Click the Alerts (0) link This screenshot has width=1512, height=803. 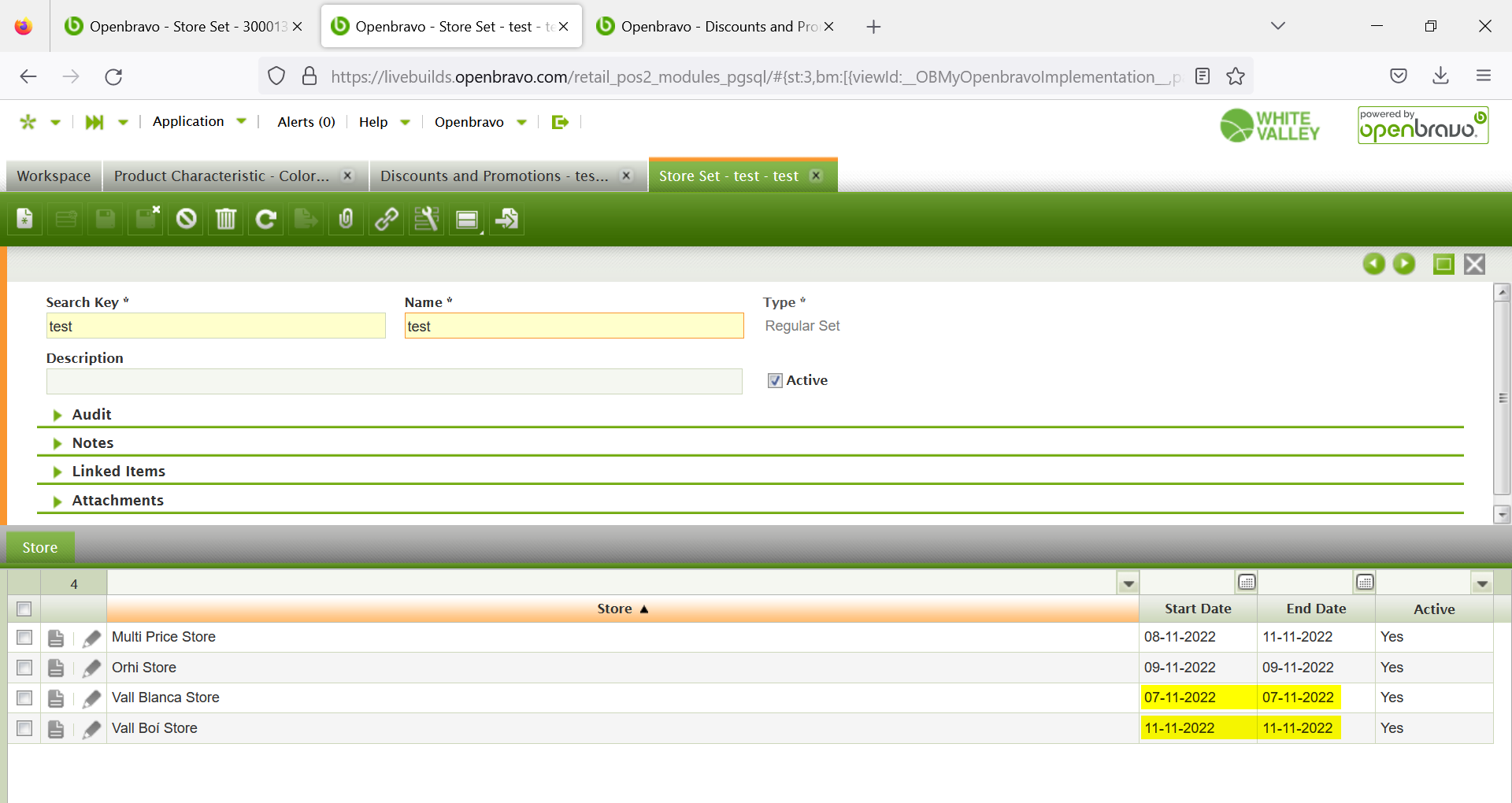(306, 122)
